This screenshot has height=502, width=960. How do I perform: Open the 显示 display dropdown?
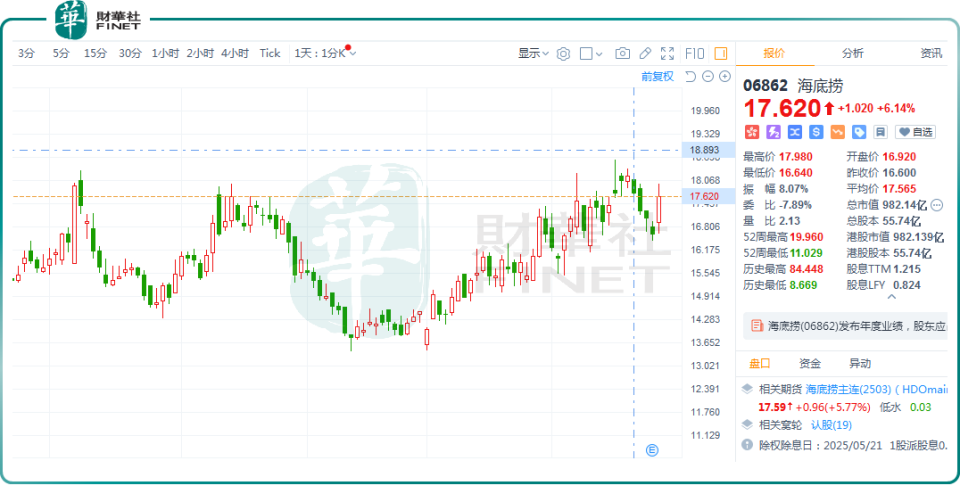coord(533,53)
